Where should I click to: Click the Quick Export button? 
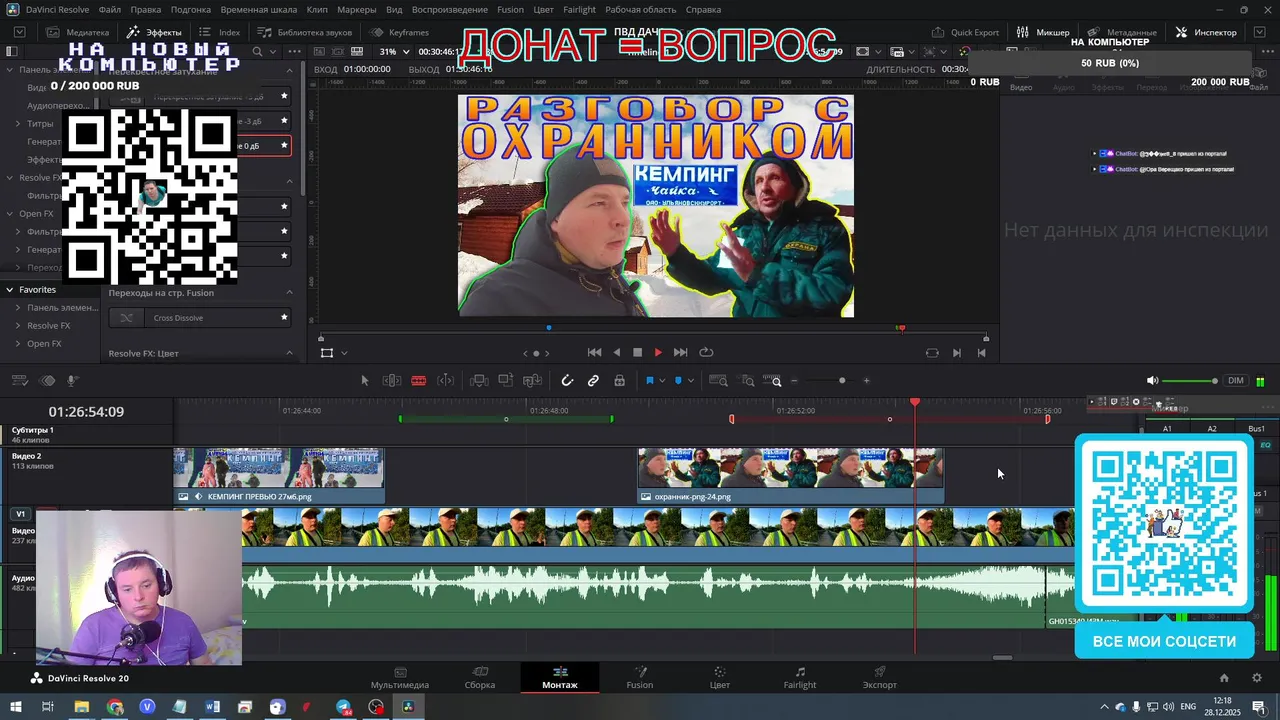point(965,32)
